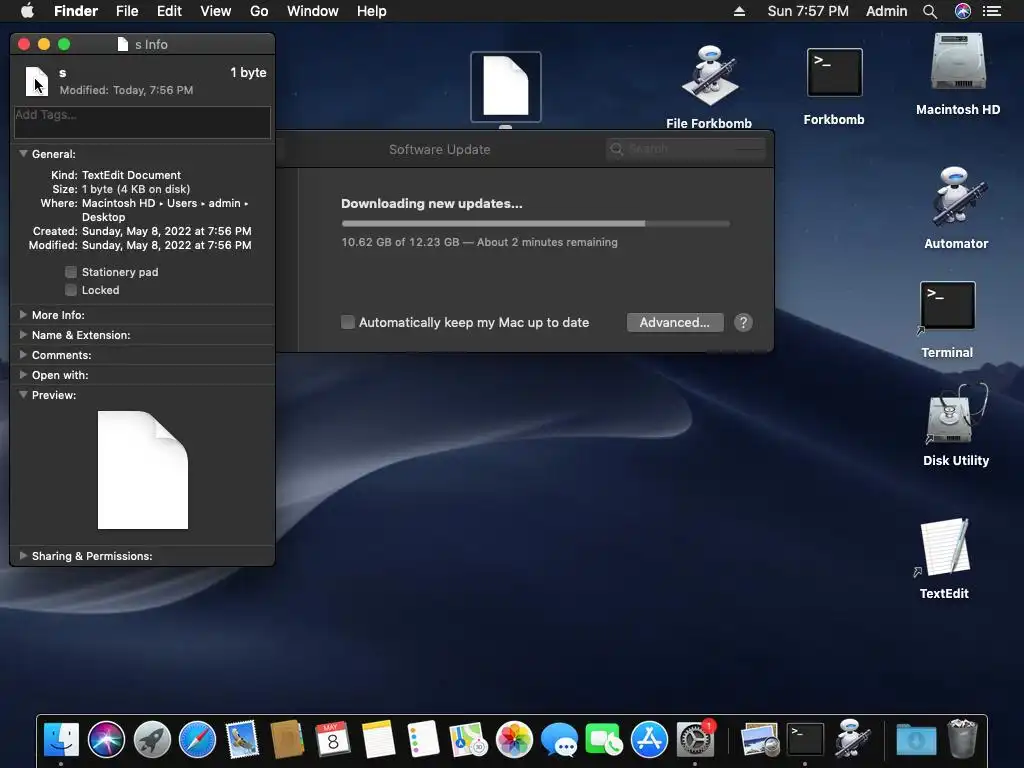Open Photos icon in Dock
This screenshot has width=1024, height=768.
click(x=514, y=740)
